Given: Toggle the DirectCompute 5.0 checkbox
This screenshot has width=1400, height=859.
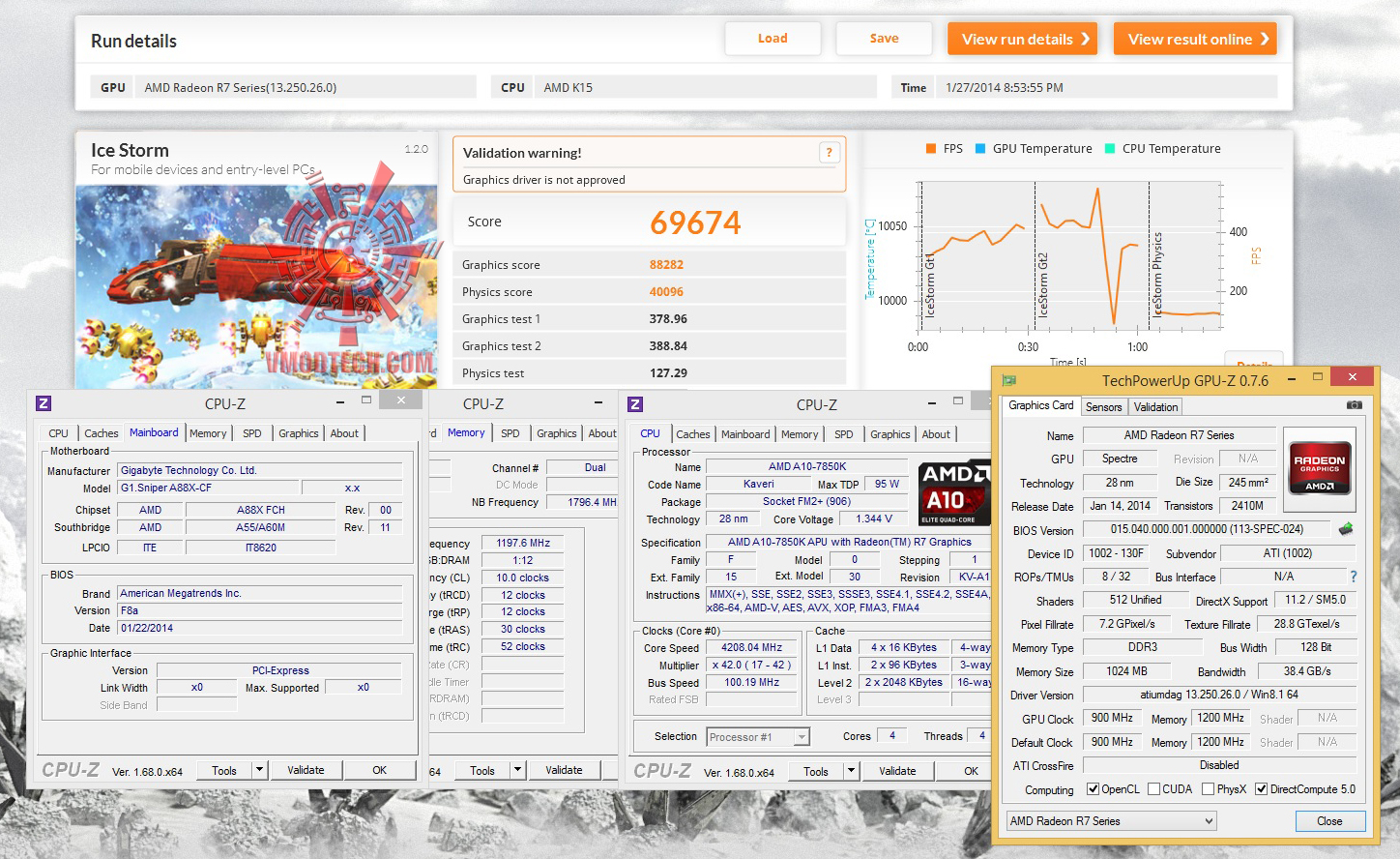Looking at the screenshot, I should (x=1261, y=789).
